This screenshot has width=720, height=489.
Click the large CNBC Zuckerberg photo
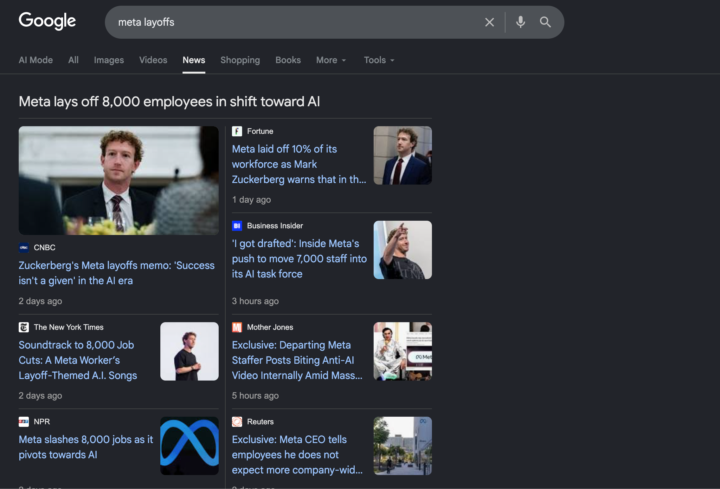(118, 180)
